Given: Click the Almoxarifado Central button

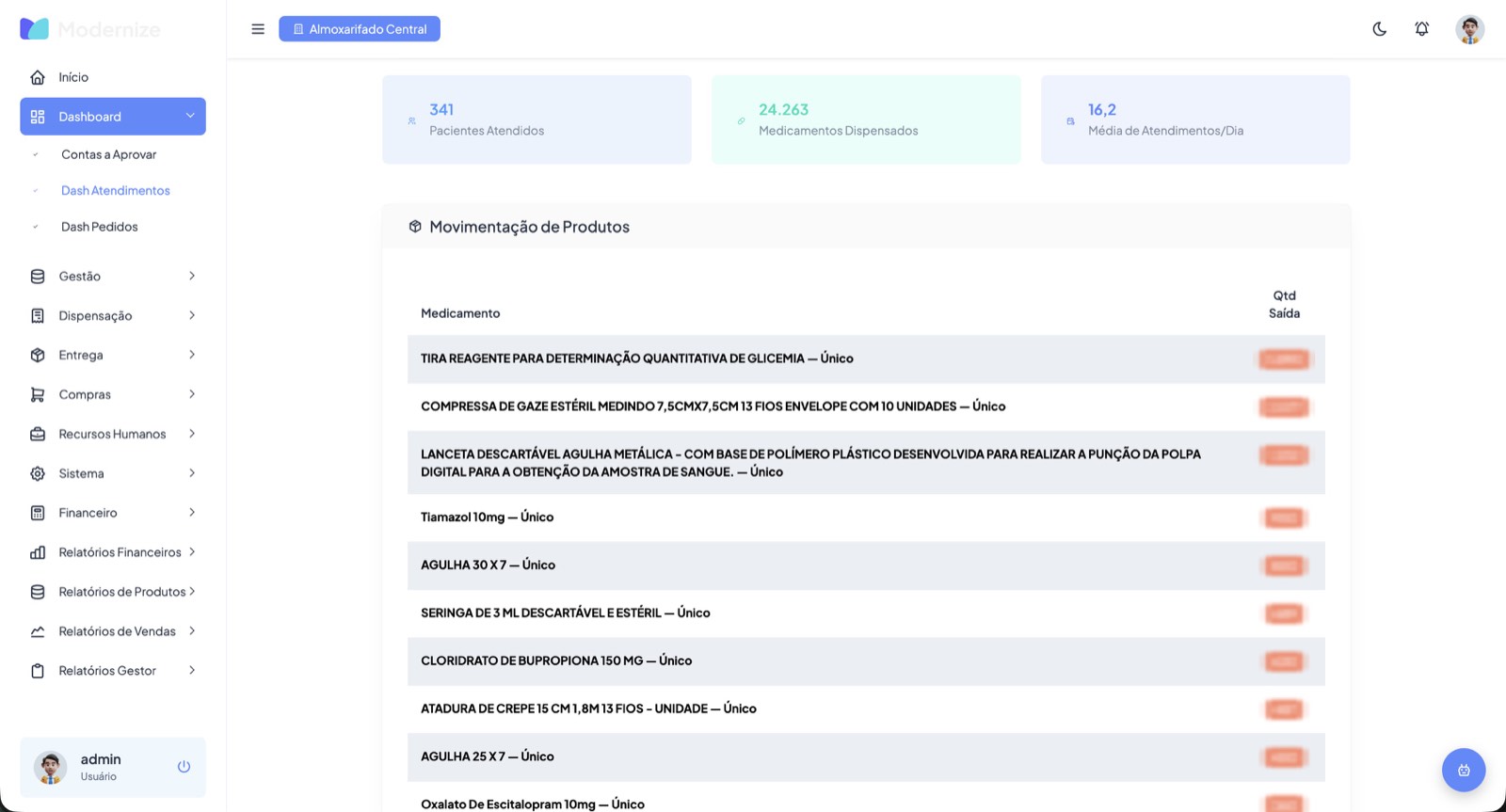Looking at the screenshot, I should pos(360,29).
